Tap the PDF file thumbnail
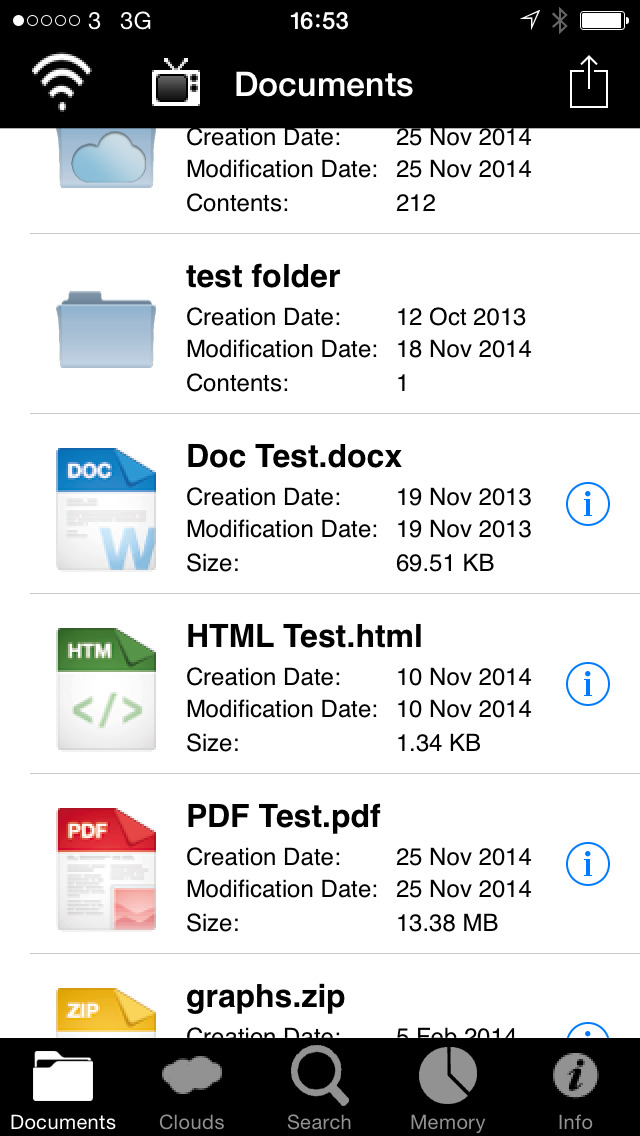Screen dimensions: 640x1136 [x=107, y=868]
